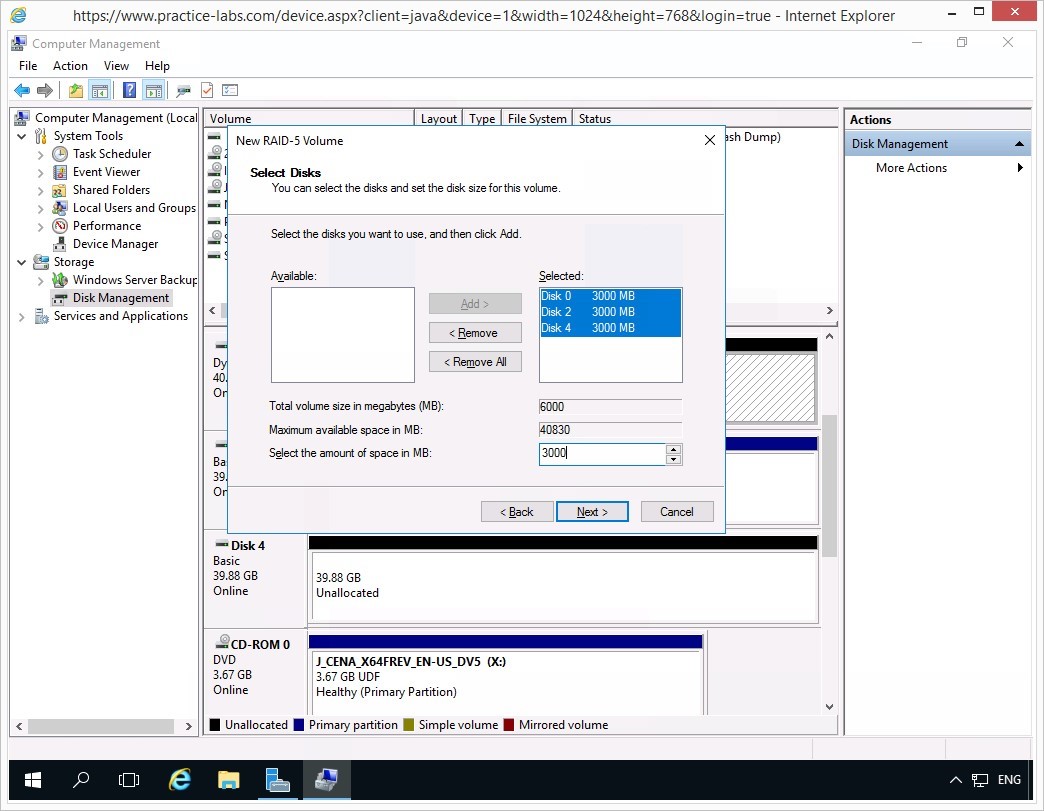The width and height of the screenshot is (1044, 811).
Task: Click the Device Manager tree icon
Action: (x=61, y=244)
